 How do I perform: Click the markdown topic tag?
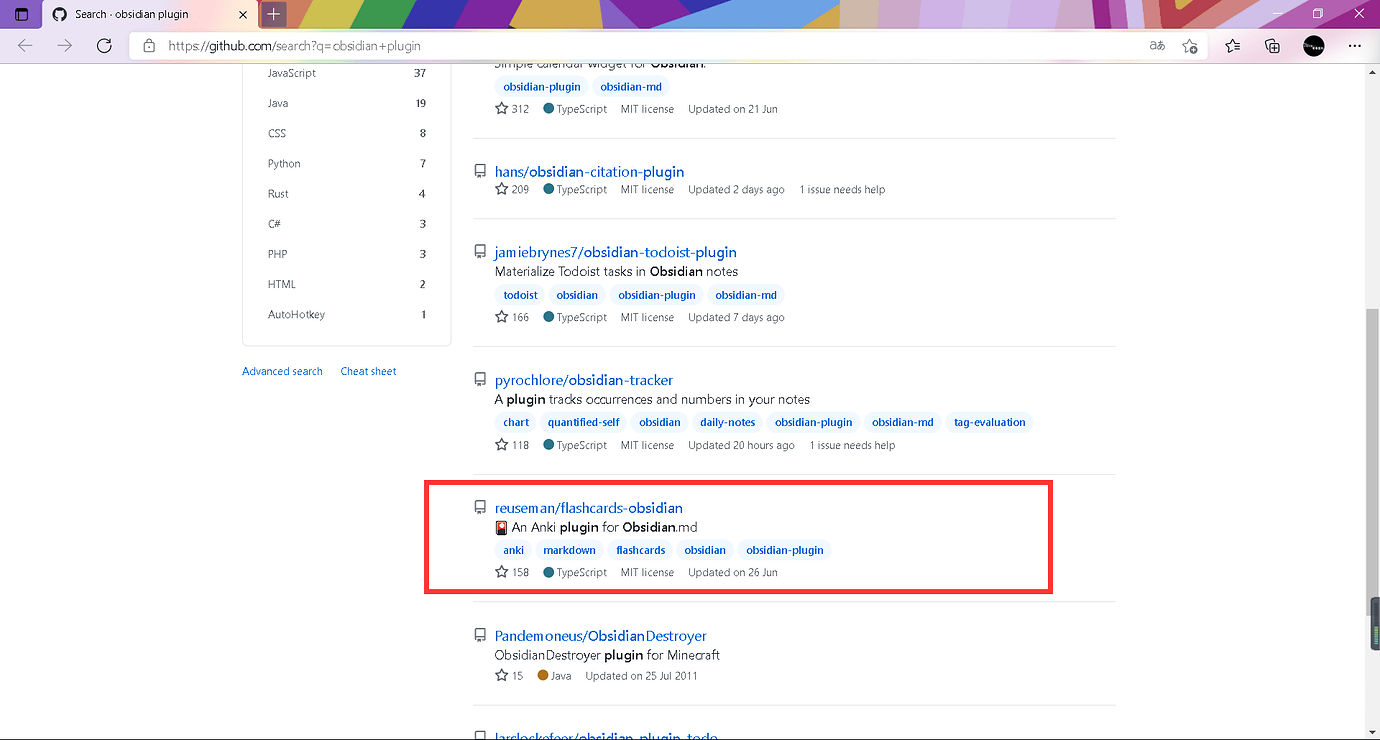tap(569, 550)
